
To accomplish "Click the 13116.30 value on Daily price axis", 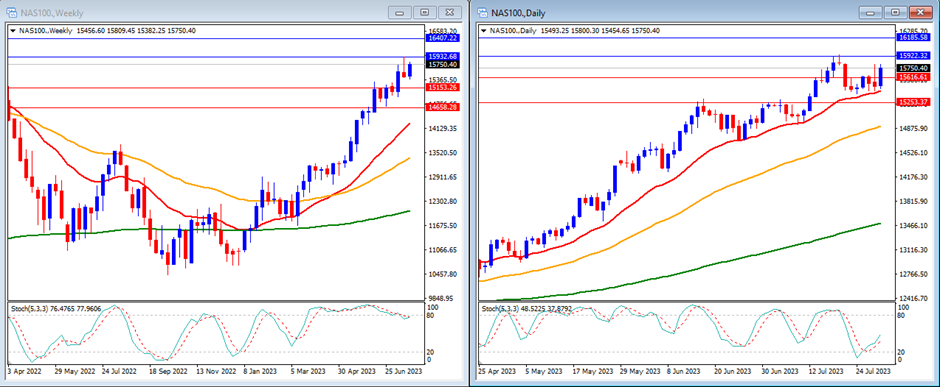I will click(915, 250).
